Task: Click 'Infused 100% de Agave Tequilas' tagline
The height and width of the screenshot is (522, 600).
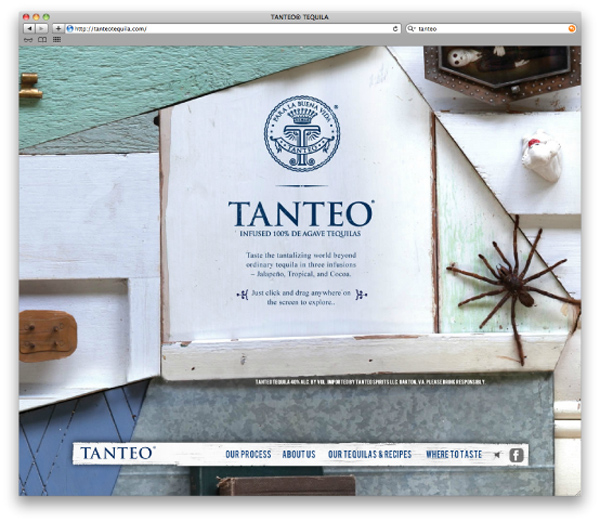Action: (x=300, y=233)
